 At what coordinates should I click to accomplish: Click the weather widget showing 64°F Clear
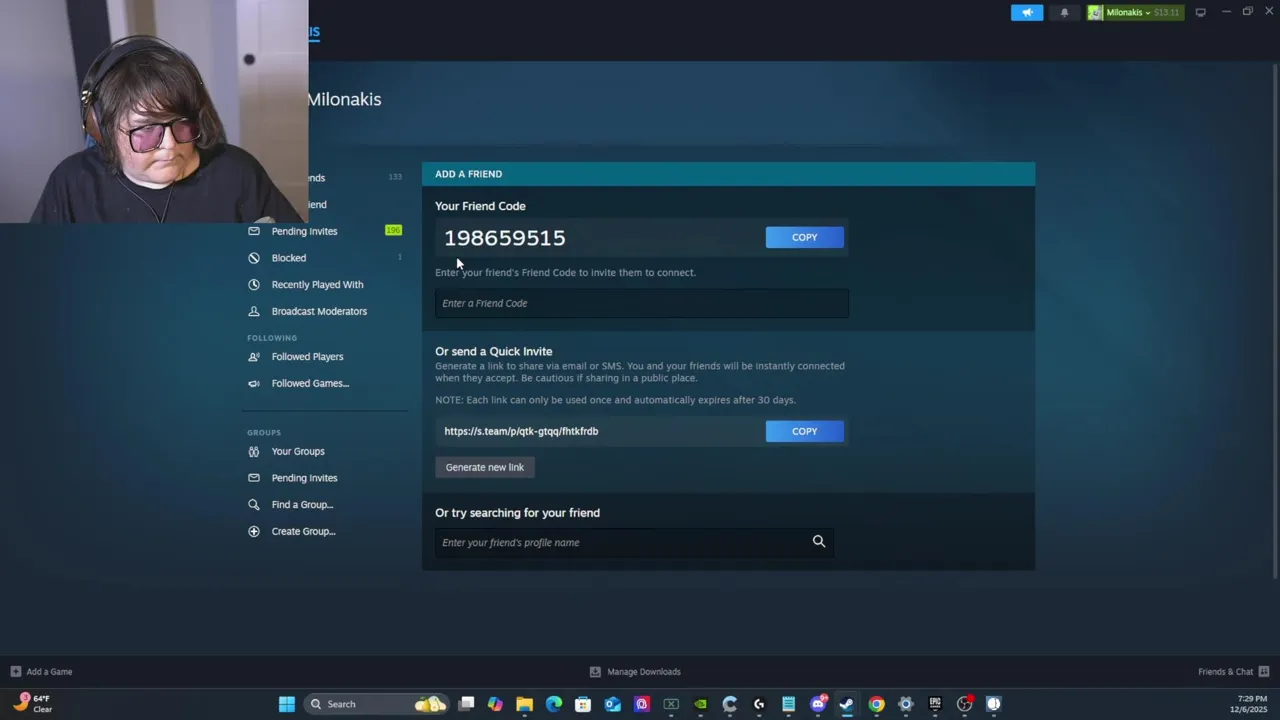32,704
